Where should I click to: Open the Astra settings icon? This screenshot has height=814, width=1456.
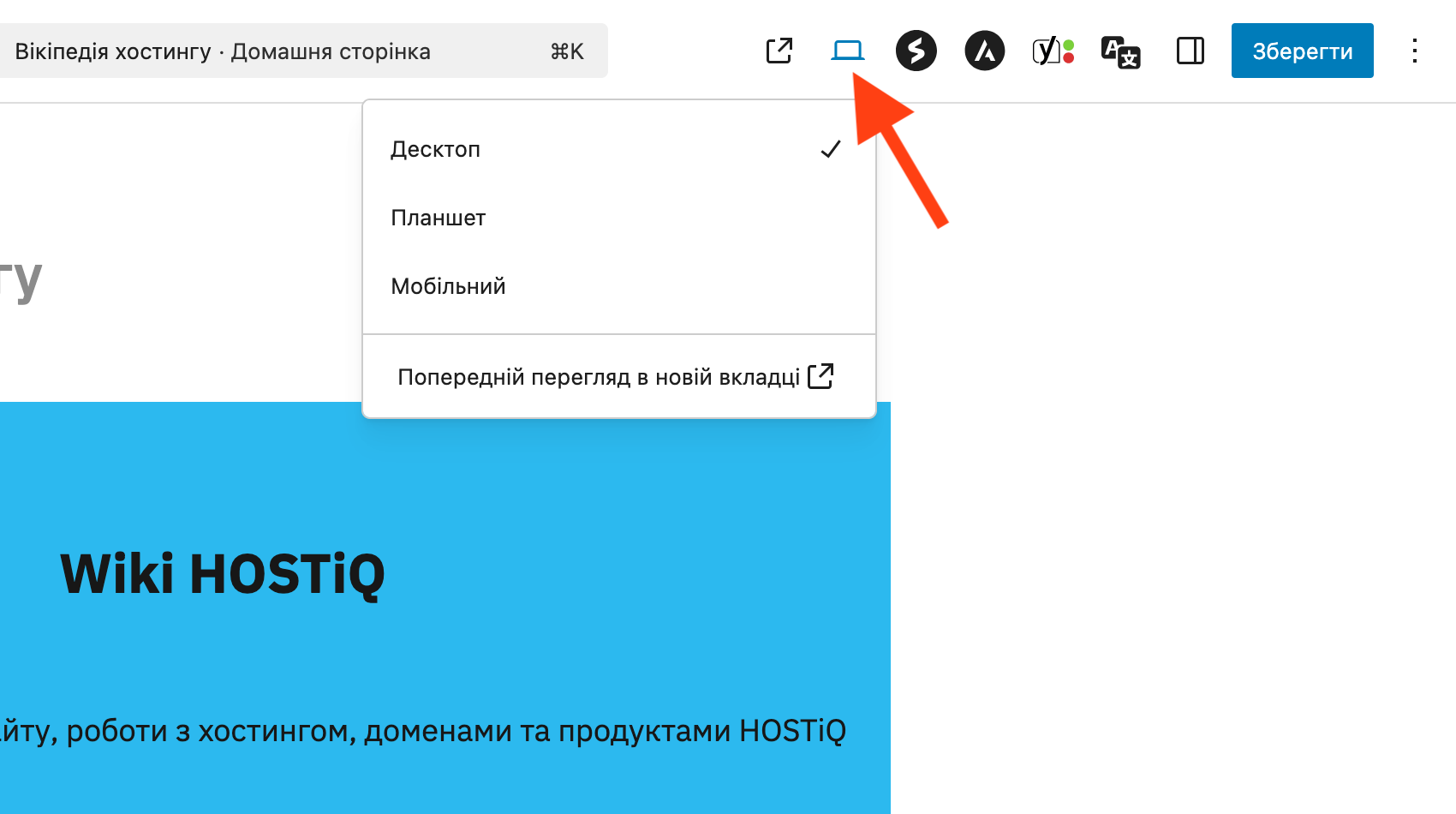985,51
